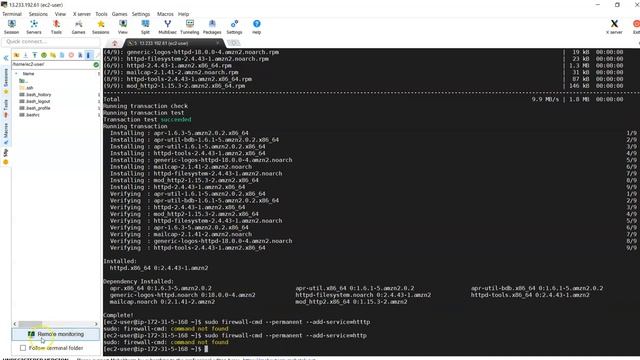Click the /home/ec2-user/ path field
Screen dimensions: 640x360
tap(52, 64)
